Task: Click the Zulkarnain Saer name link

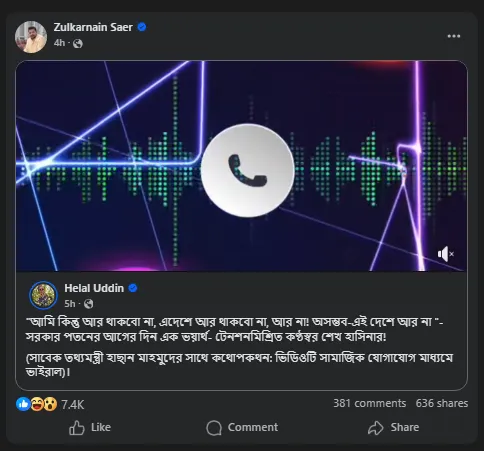Action: coord(93,27)
